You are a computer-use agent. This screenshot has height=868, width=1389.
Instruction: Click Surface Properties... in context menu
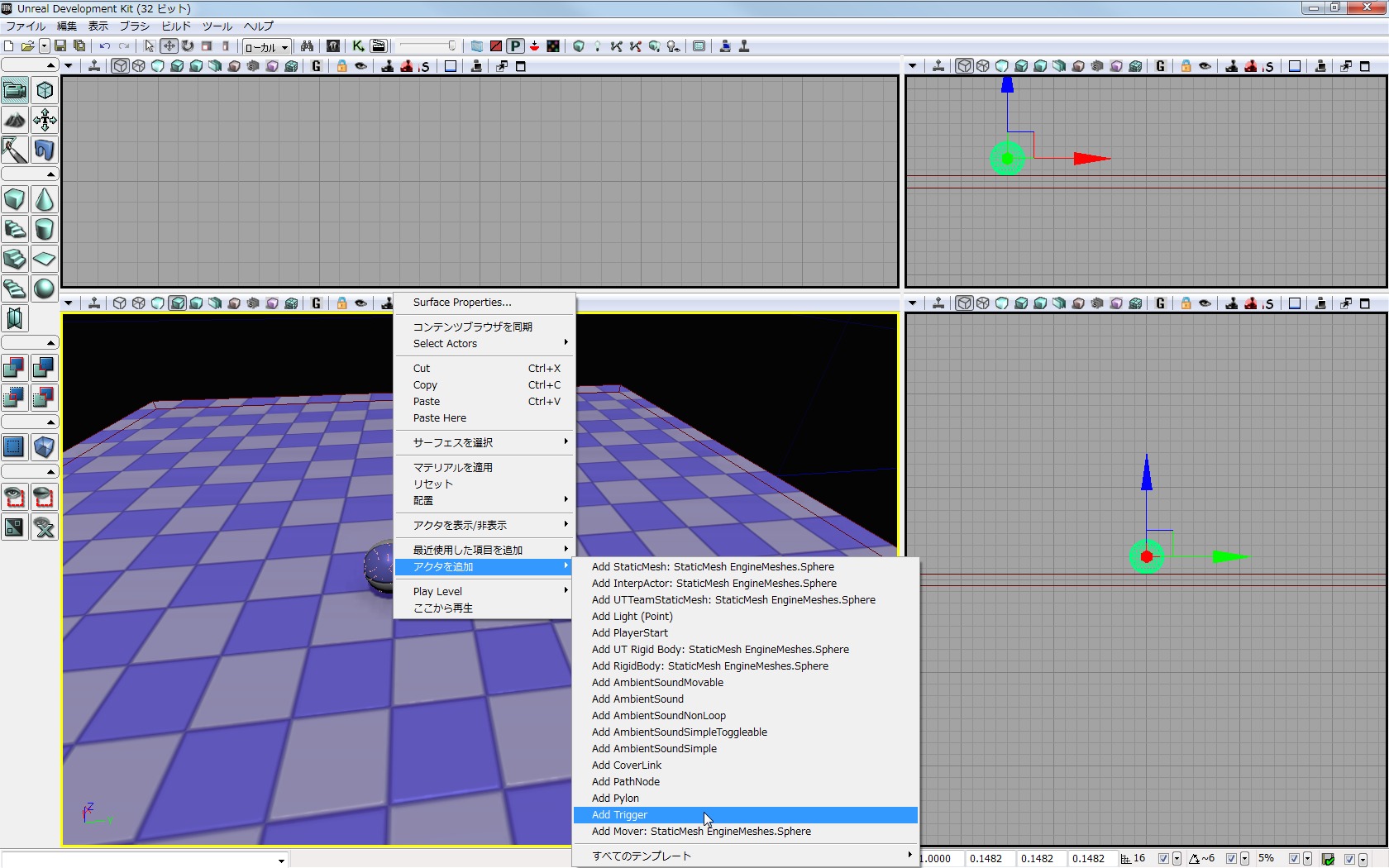pyautogui.click(x=462, y=303)
